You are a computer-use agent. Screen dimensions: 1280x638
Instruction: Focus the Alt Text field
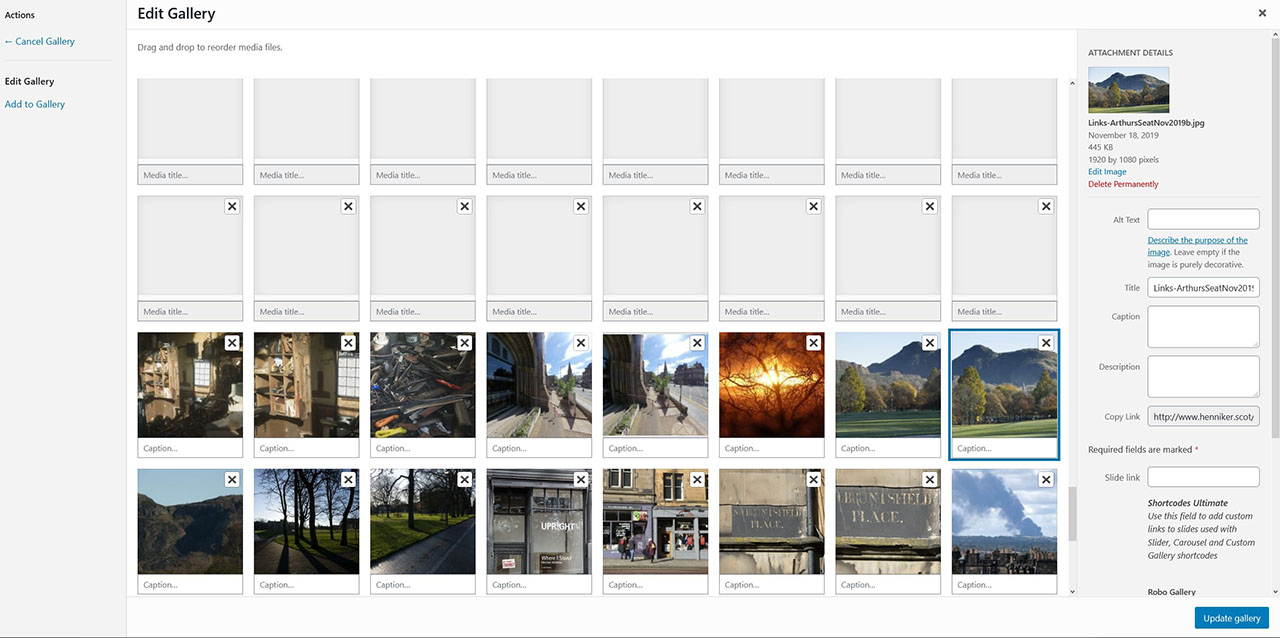[x=1203, y=219]
